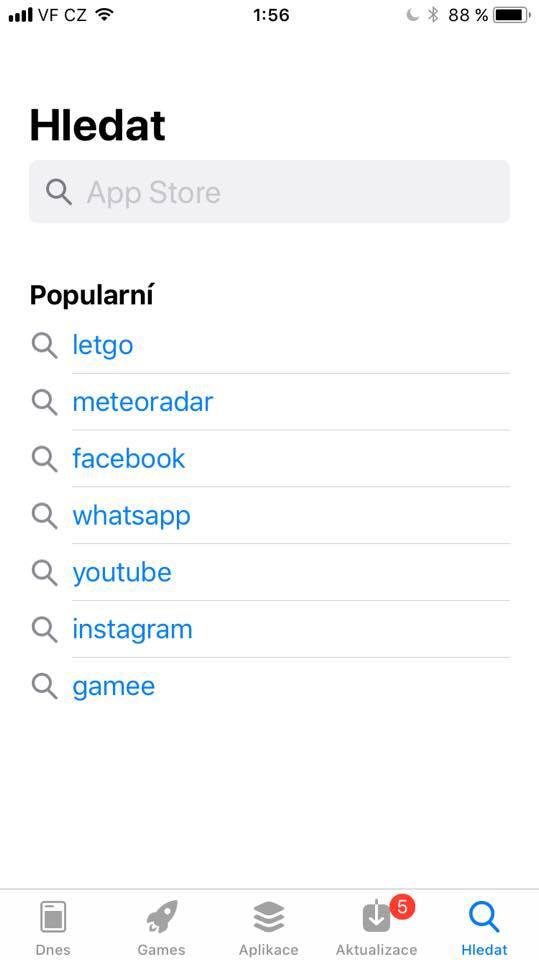Tap the magnifier icon beside letgo
Viewport: 539px width, 960px height.
(44, 345)
